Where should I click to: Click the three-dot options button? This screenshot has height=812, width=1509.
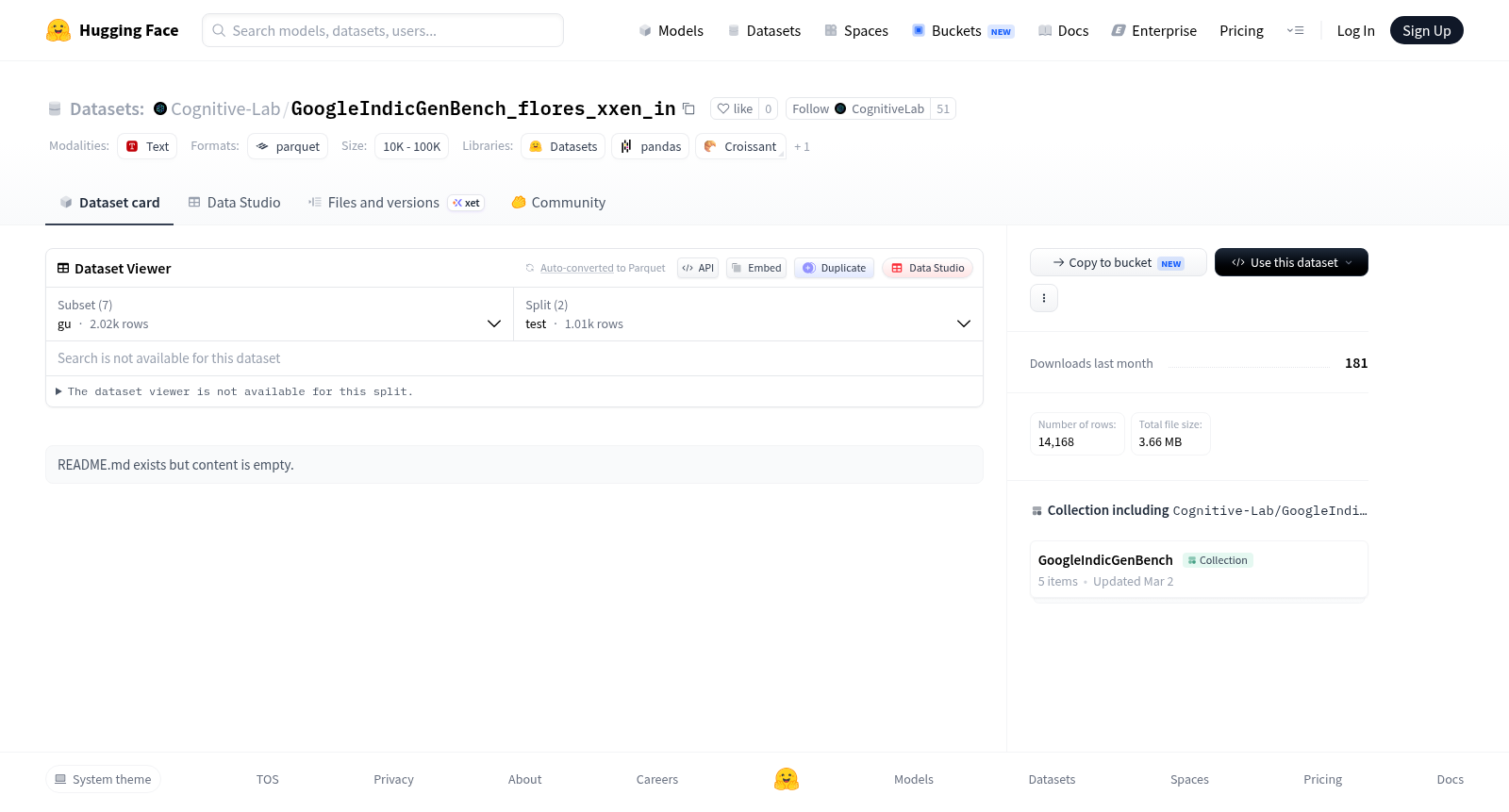[x=1044, y=298]
